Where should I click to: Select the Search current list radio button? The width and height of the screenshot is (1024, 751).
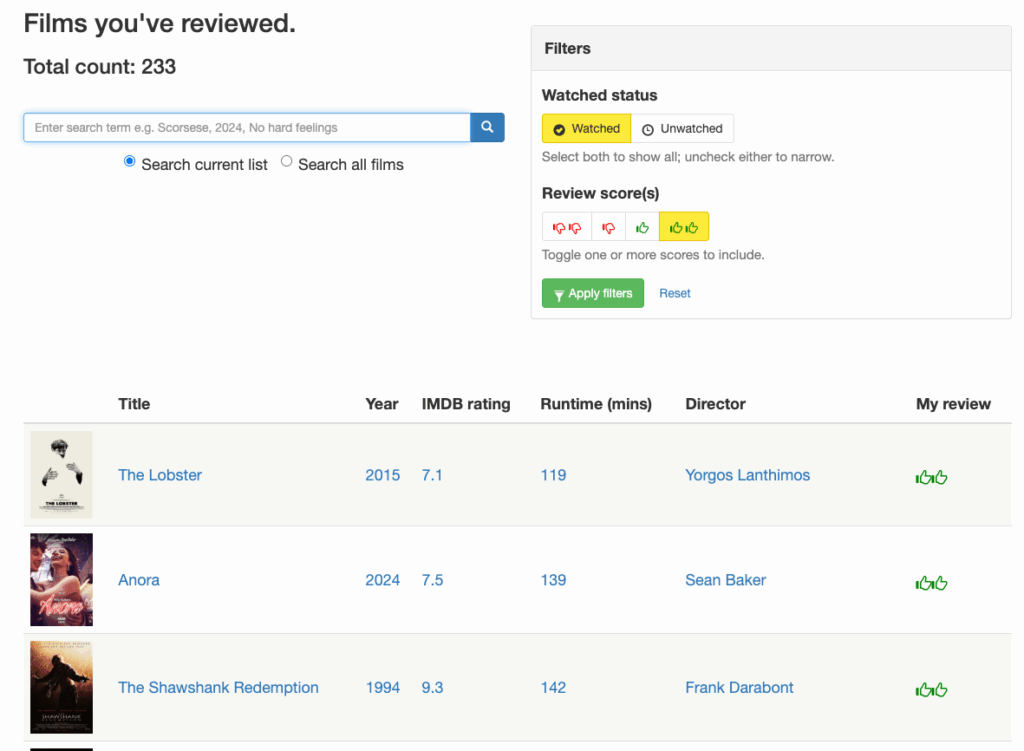tap(129, 162)
